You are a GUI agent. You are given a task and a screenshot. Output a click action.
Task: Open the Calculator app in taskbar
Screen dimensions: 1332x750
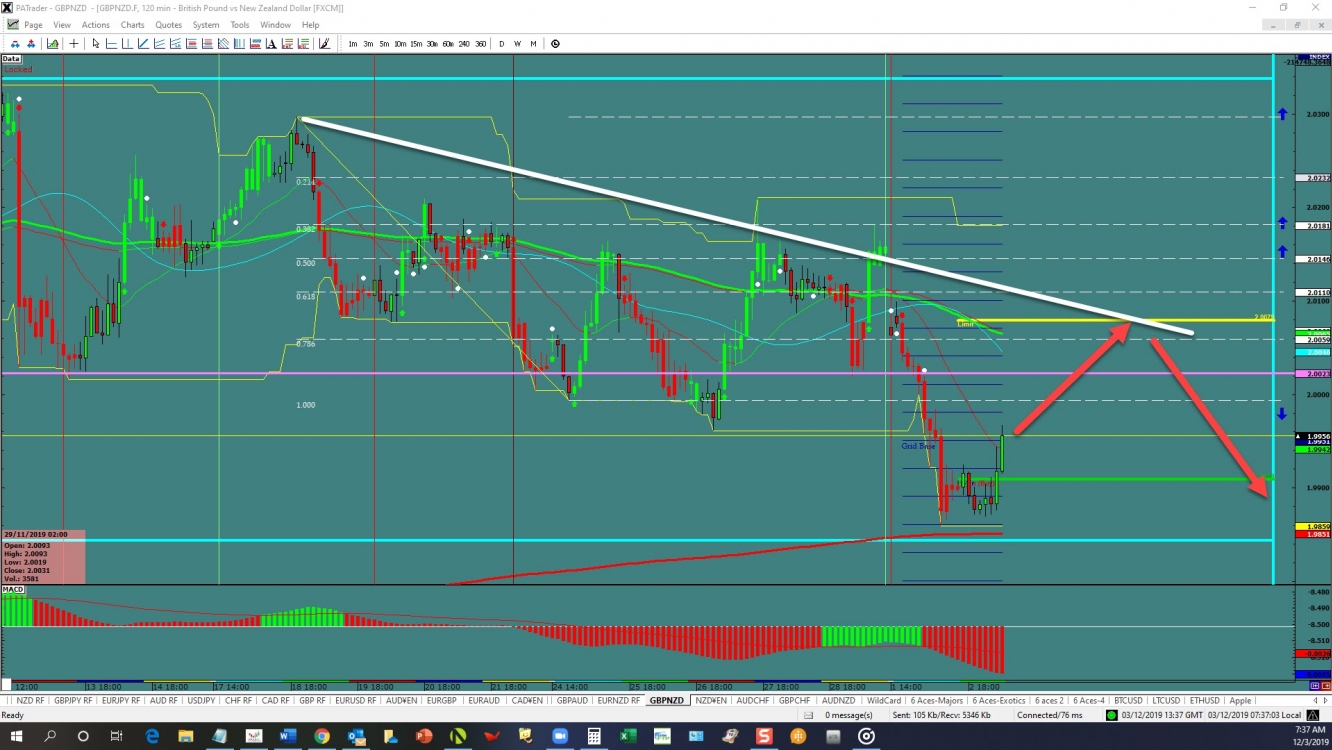tap(593, 736)
